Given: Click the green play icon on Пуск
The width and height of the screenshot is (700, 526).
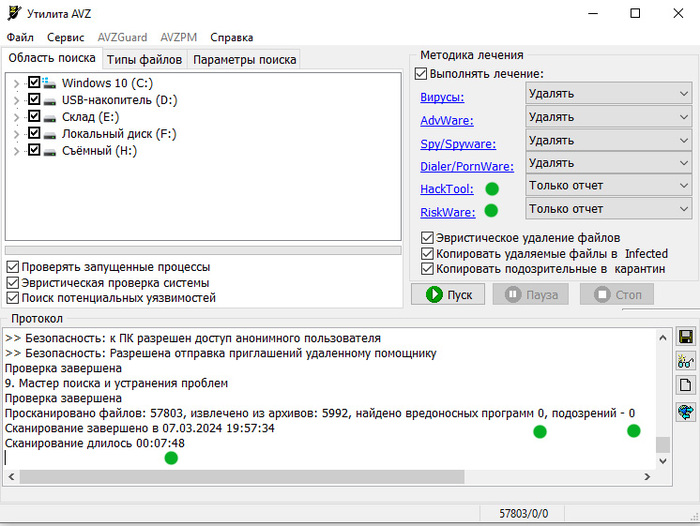Looking at the screenshot, I should pos(434,295).
